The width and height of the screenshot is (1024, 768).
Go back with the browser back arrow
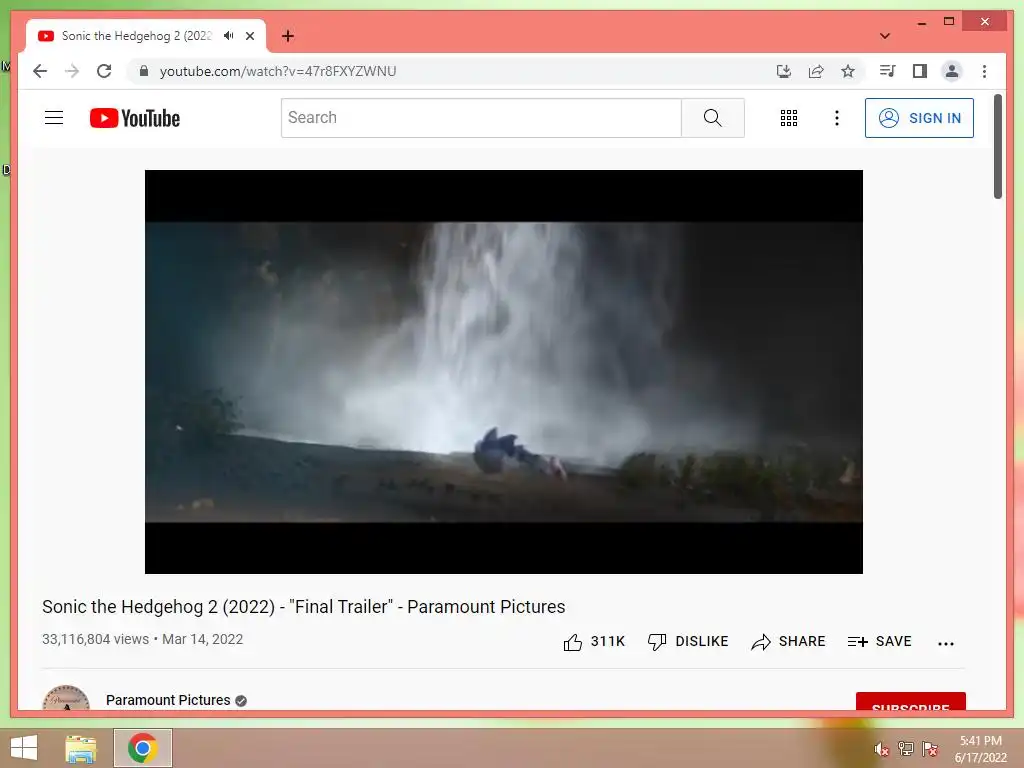(x=40, y=71)
